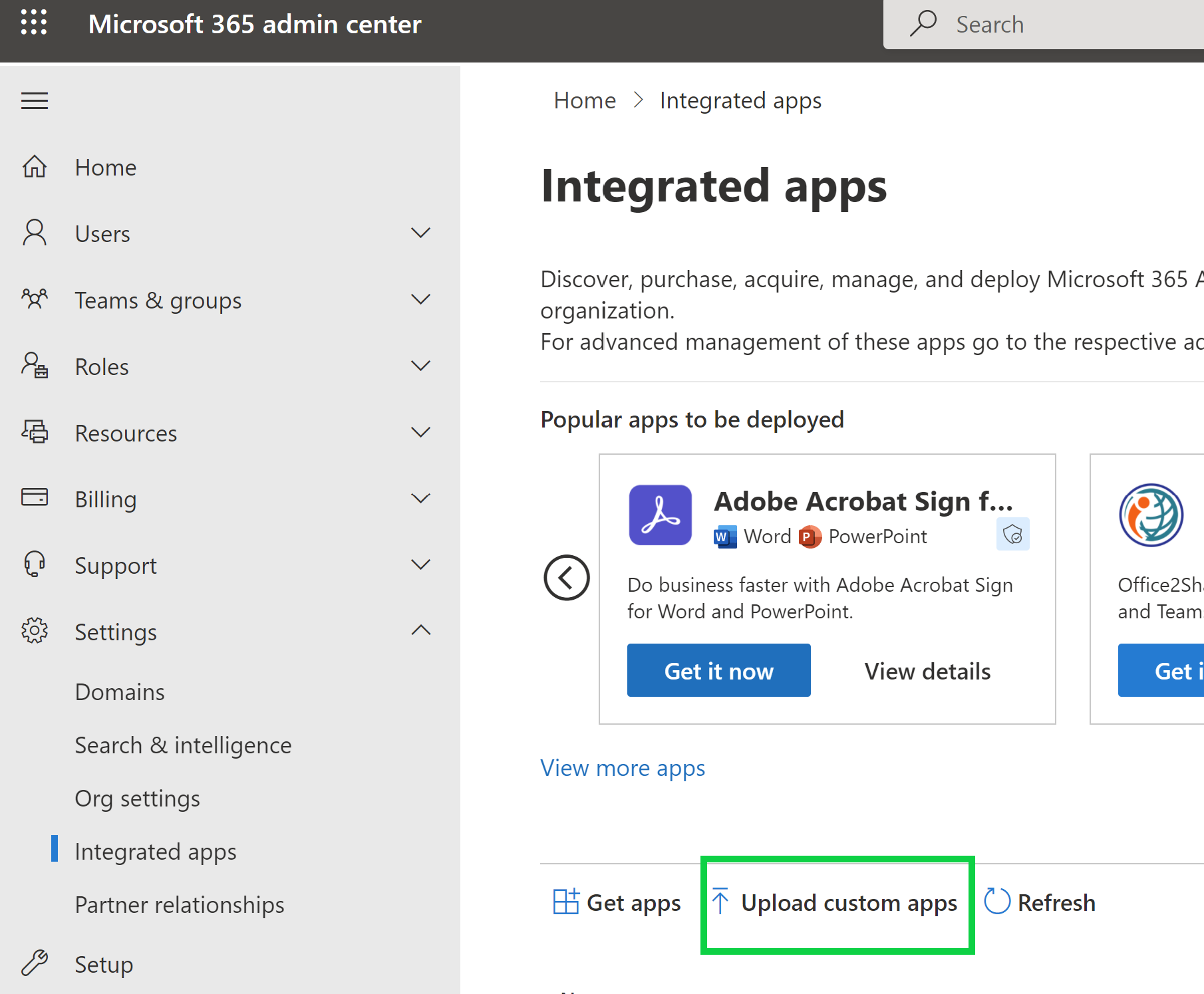Image resolution: width=1204 pixels, height=994 pixels.
Task: Click the Setup wrench icon
Action: tap(35, 963)
